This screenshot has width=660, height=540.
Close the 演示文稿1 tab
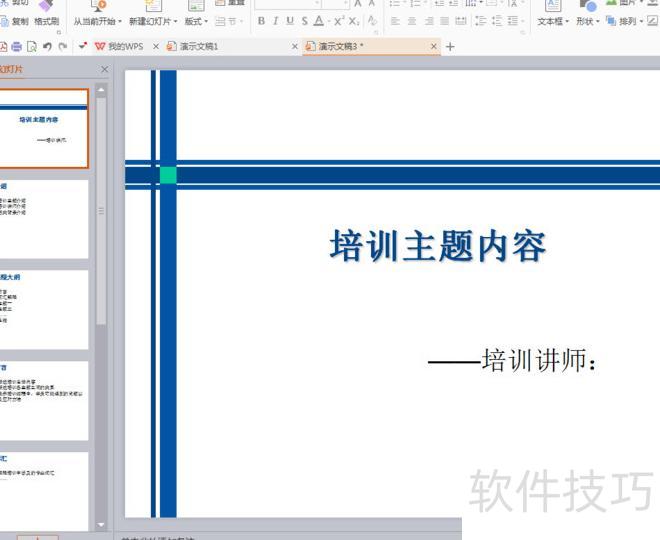pyautogui.click(x=295, y=46)
